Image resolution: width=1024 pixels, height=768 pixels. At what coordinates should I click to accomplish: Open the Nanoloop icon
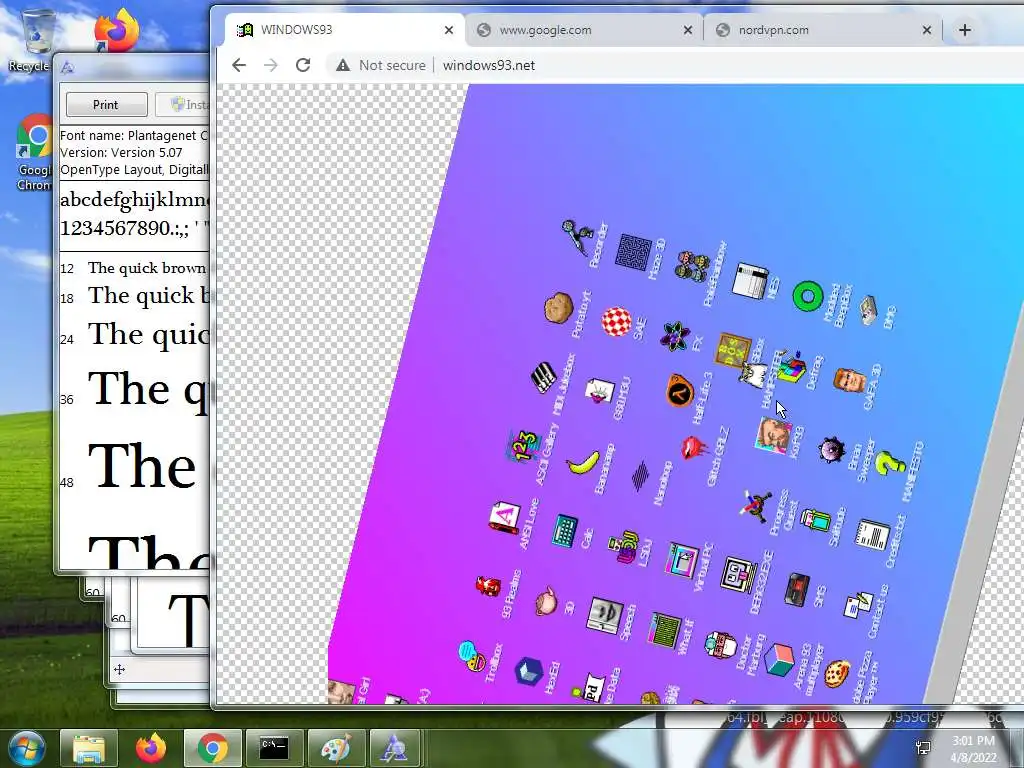click(x=641, y=475)
